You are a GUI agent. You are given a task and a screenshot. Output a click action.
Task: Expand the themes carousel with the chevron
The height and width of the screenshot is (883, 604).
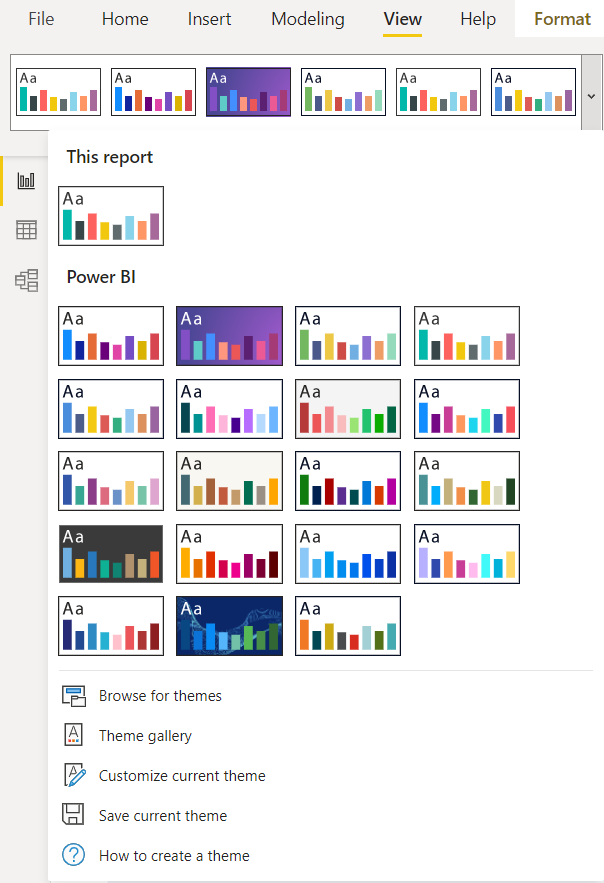pos(591,95)
